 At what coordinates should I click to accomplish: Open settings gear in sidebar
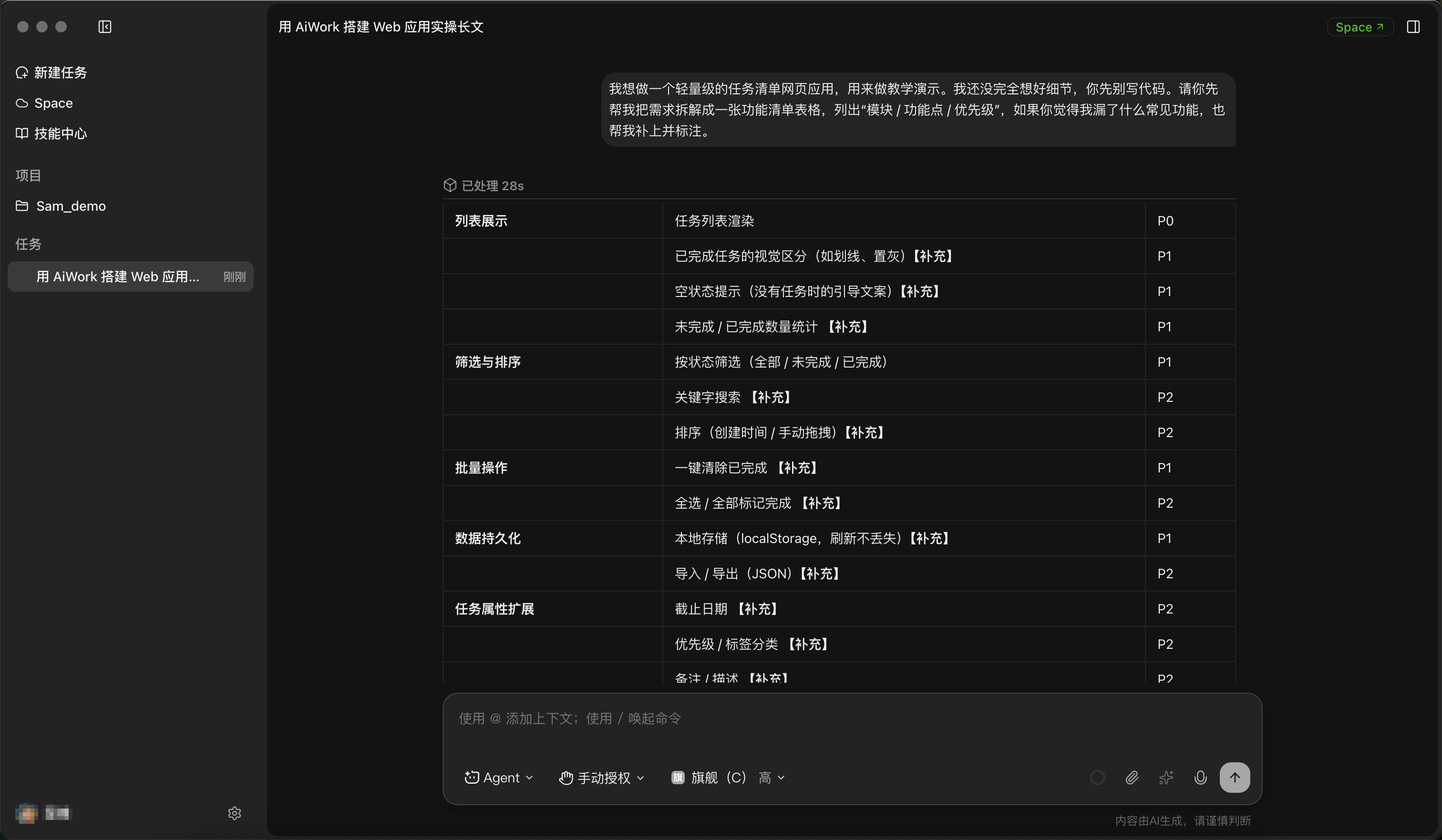point(235,813)
